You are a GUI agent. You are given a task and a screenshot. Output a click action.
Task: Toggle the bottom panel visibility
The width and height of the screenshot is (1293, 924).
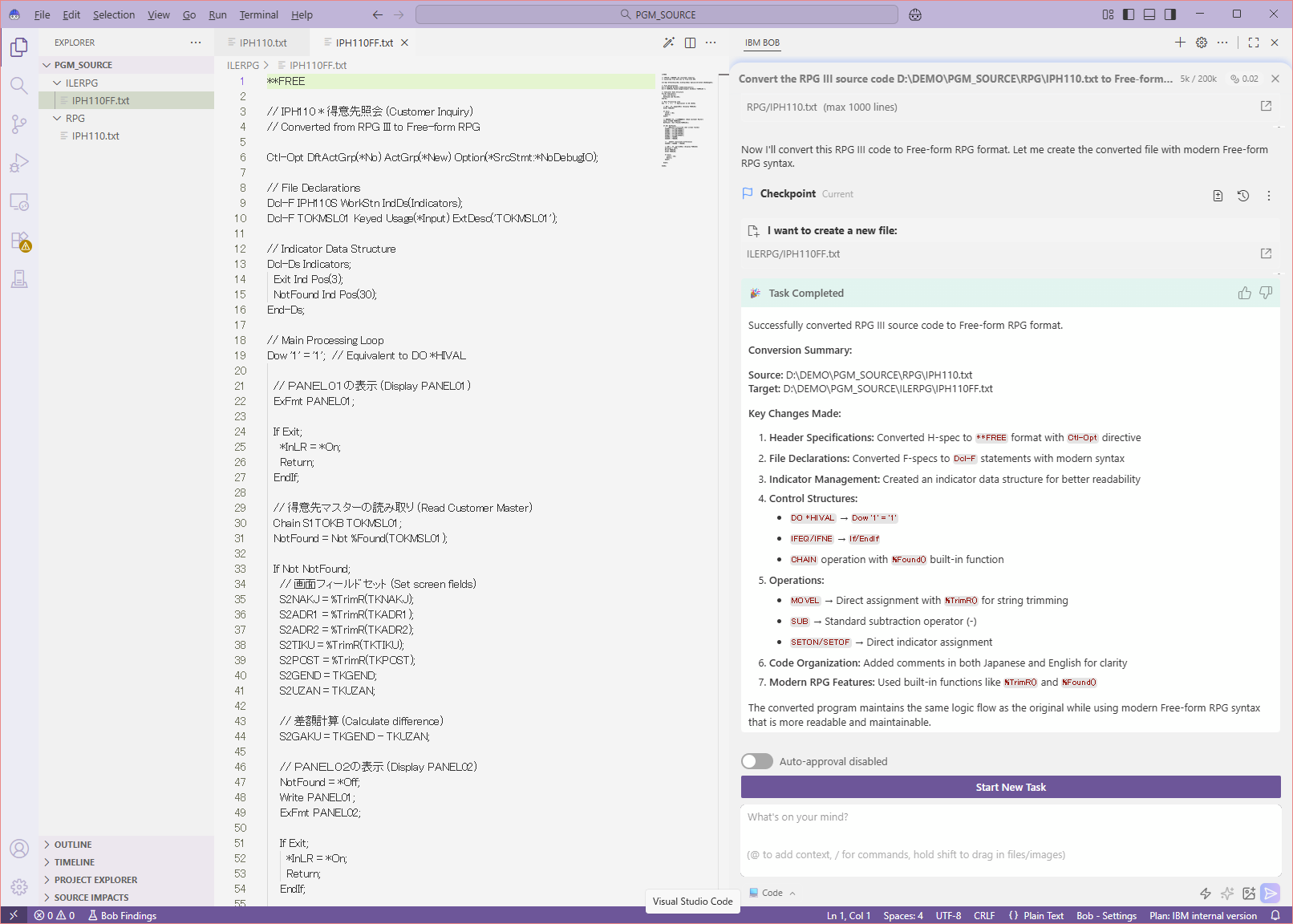click(1149, 14)
